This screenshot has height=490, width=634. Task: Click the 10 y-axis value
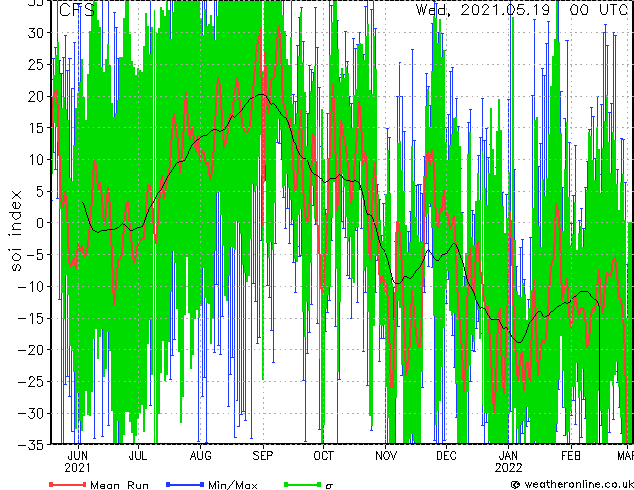(36, 160)
